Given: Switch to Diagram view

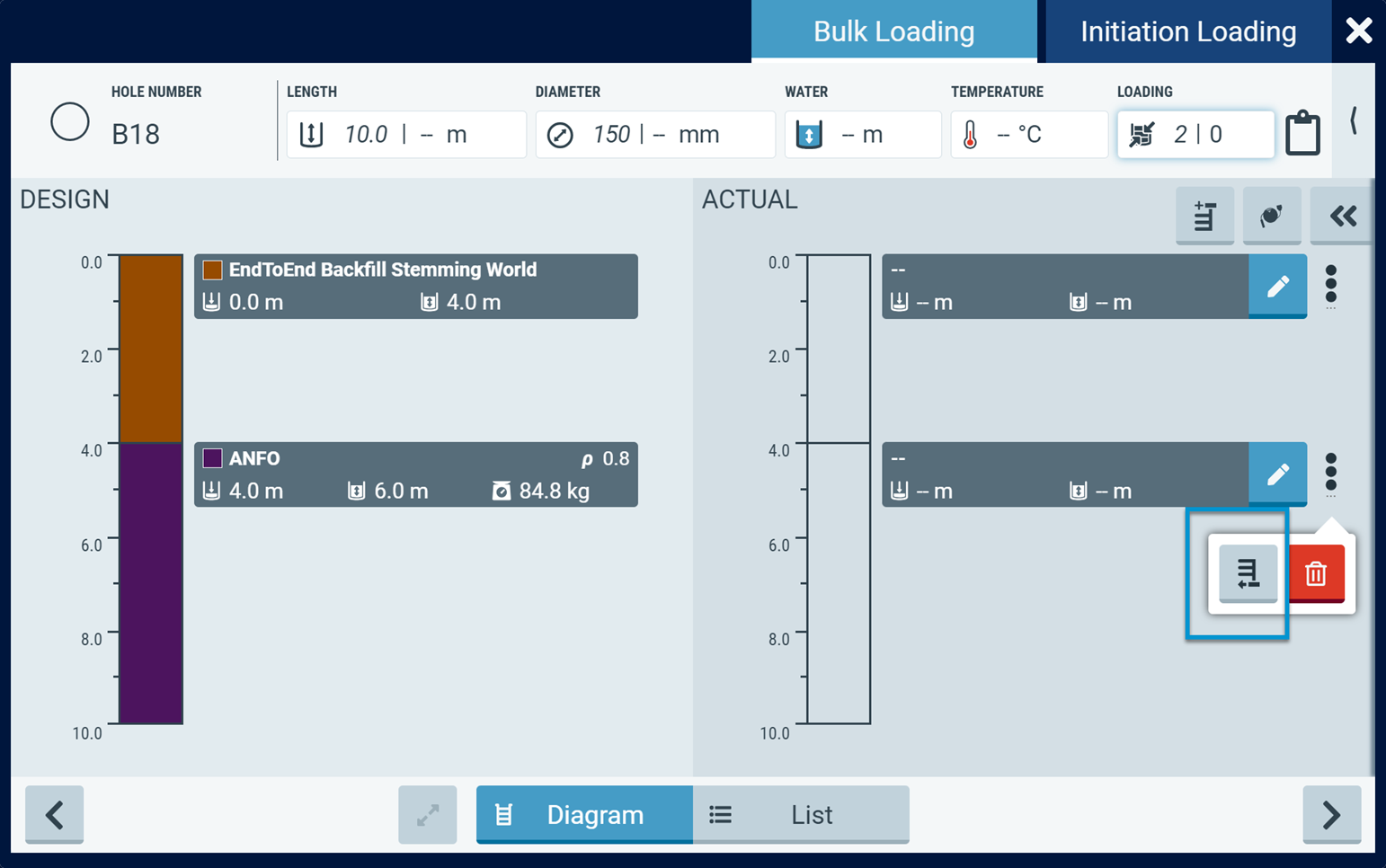Looking at the screenshot, I should tap(584, 815).
